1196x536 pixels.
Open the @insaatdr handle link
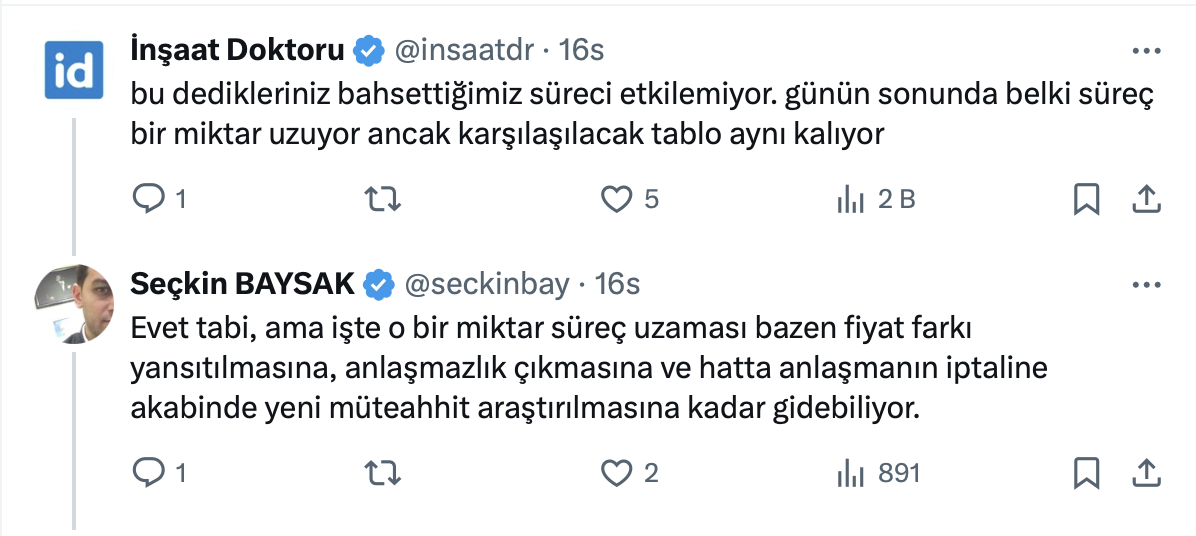coord(466,49)
